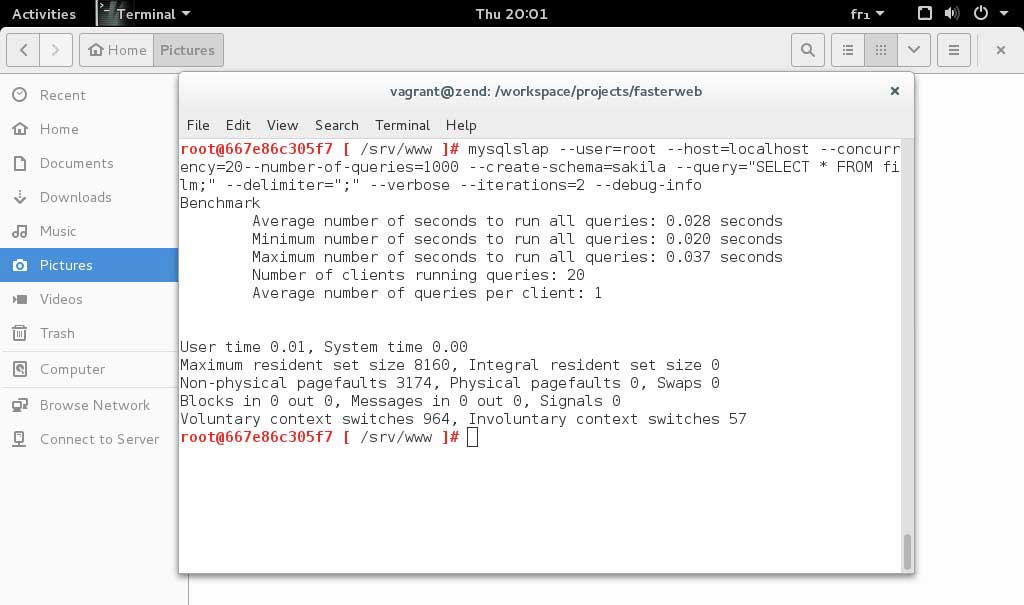Click the terminal title bar text

[546, 91]
